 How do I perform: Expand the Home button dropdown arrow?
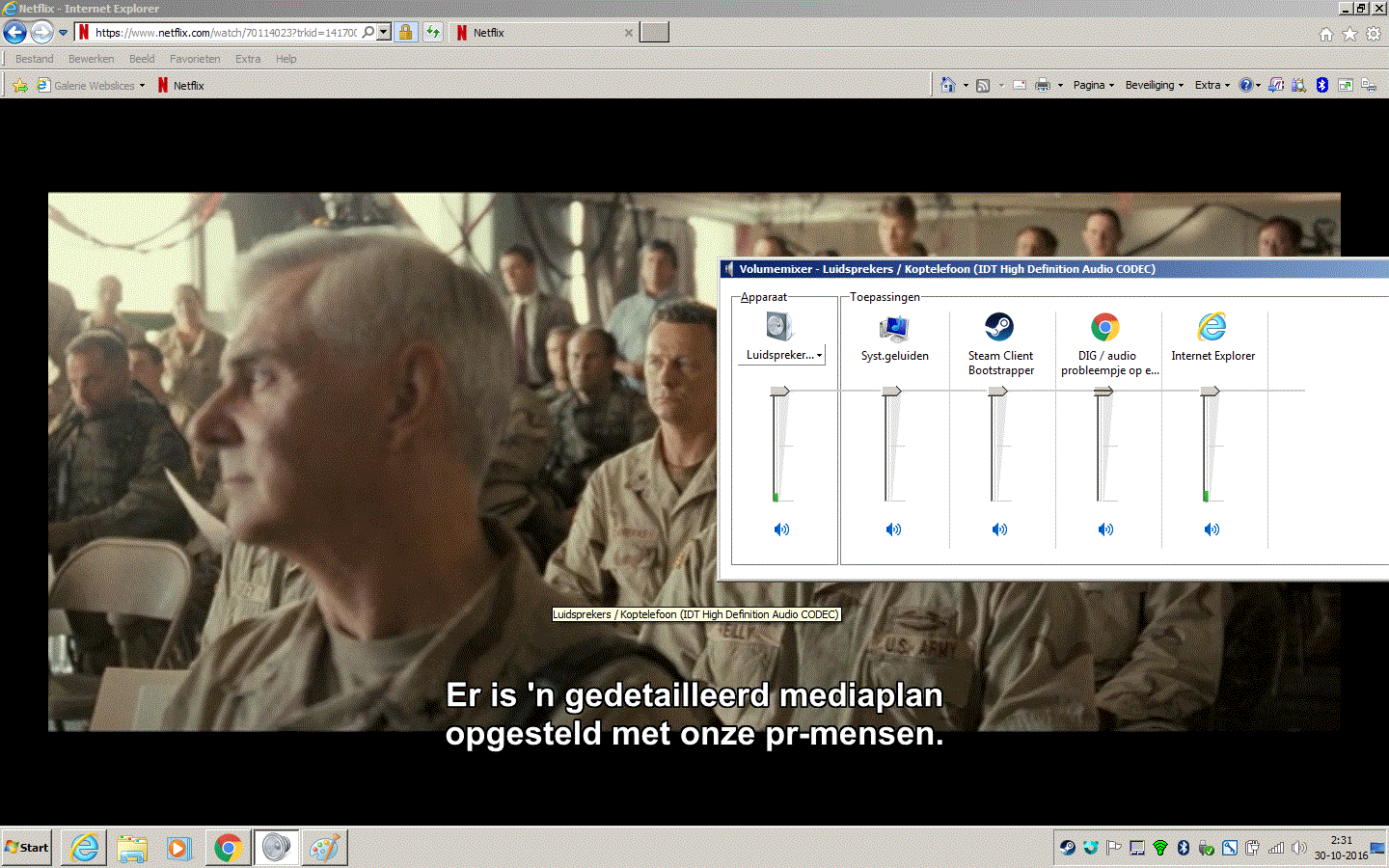pos(966,86)
